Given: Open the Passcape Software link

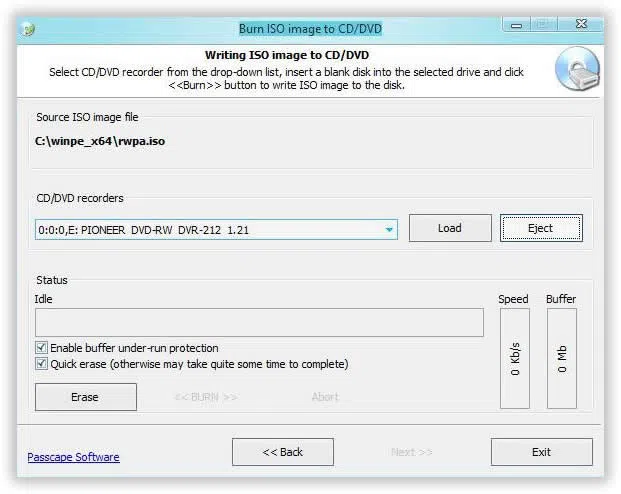Looking at the screenshot, I should coord(73,457).
